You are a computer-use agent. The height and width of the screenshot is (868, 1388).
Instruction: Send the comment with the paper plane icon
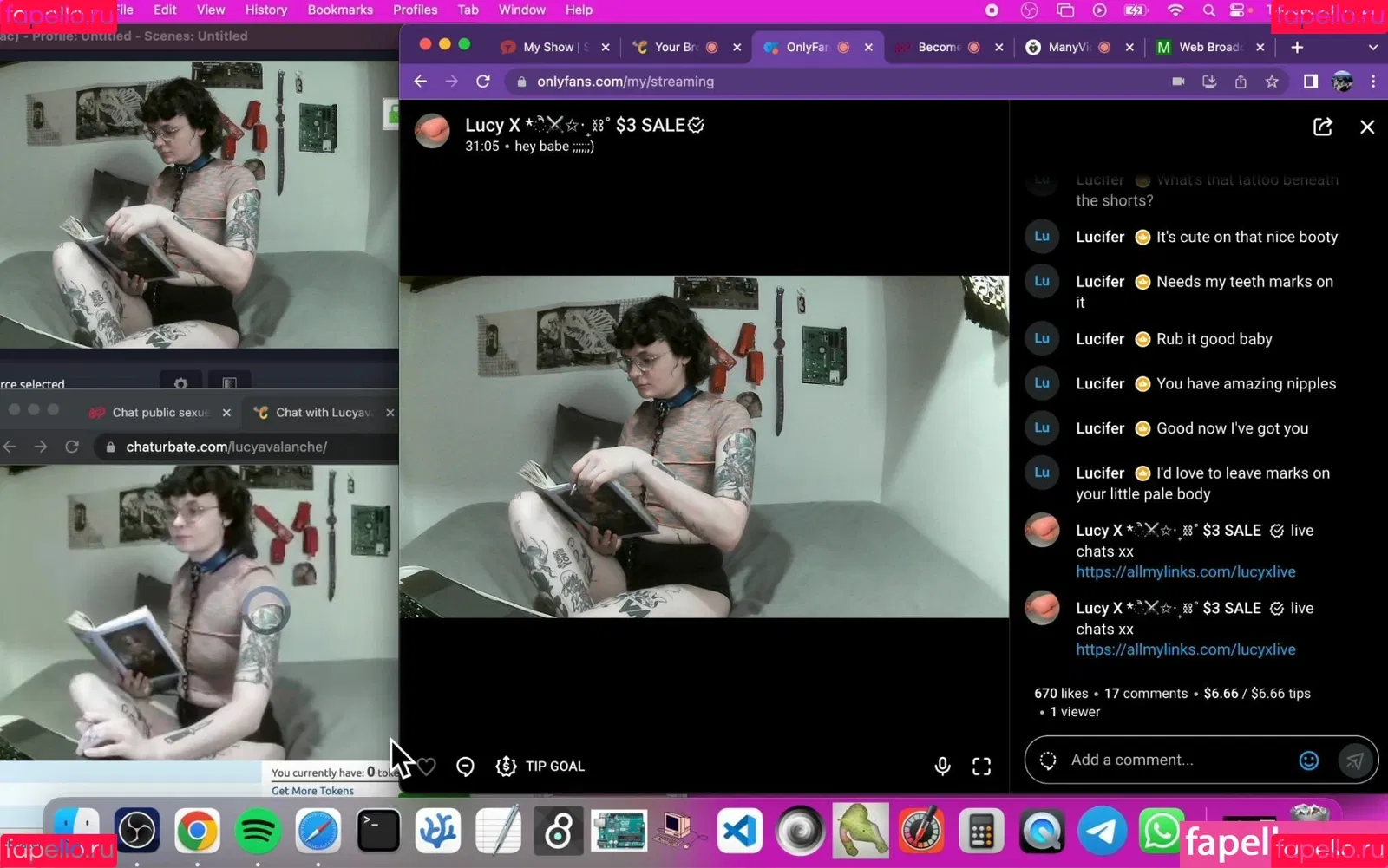tap(1357, 760)
